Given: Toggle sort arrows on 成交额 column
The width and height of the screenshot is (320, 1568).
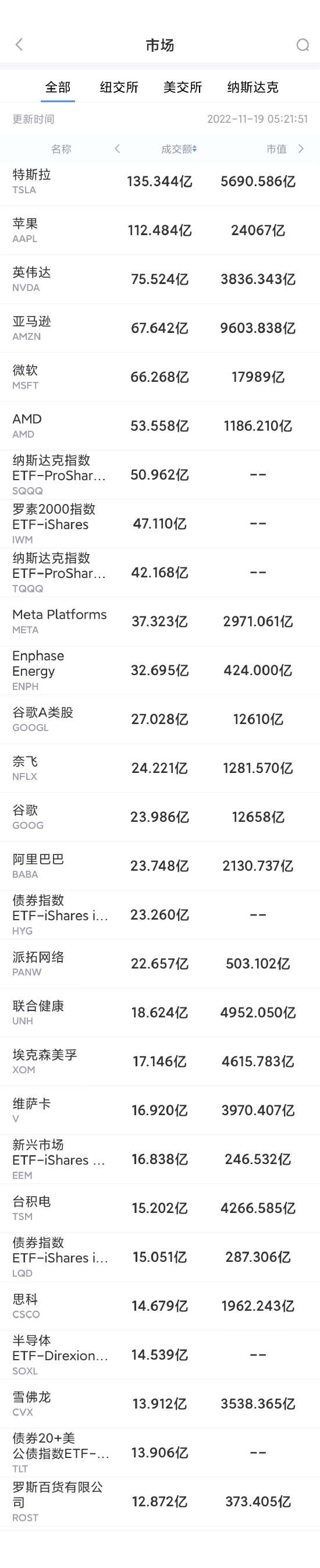Looking at the screenshot, I should 195,149.
